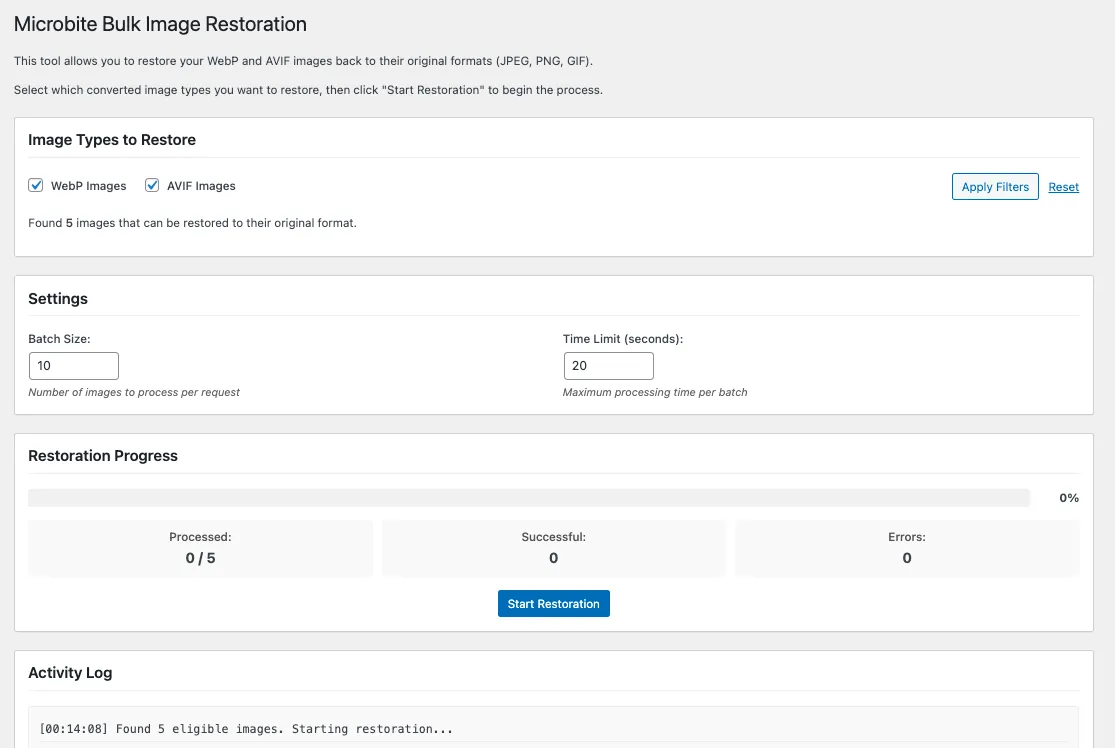This screenshot has width=1115, height=748.
Task: Focus the Batch Size input field
Action: pyautogui.click(x=74, y=366)
